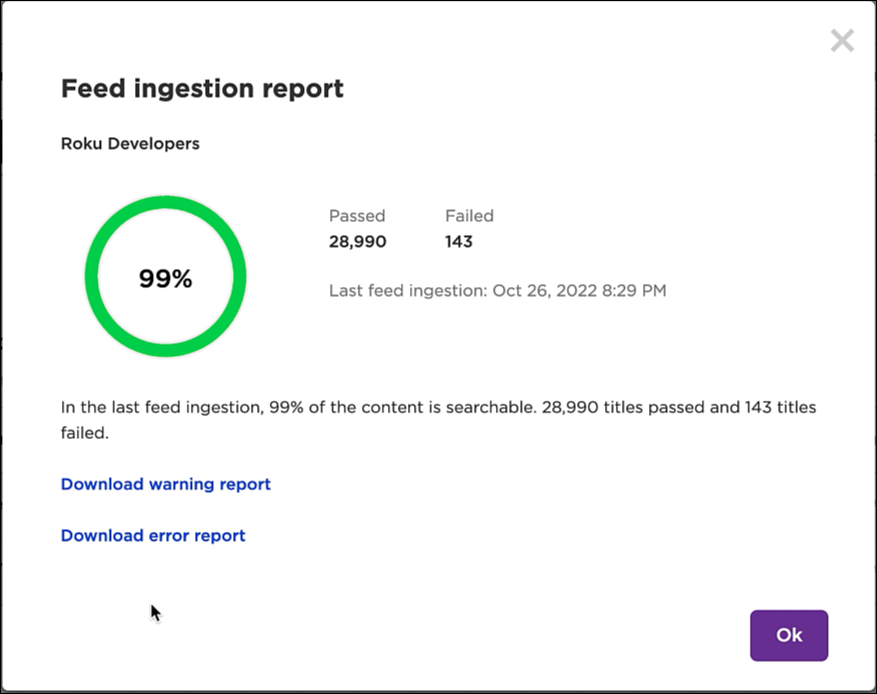Click the Failed label
Viewport: 877px width, 694px height.
[x=469, y=216]
